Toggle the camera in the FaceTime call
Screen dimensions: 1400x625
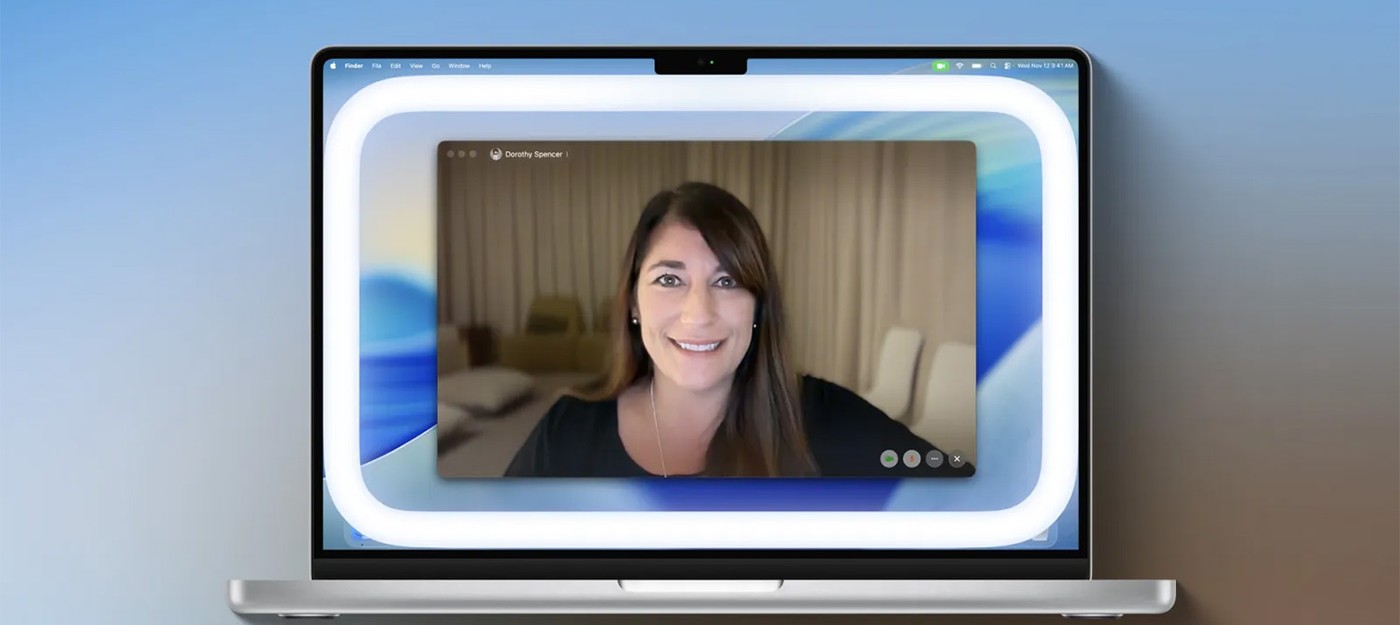click(888, 459)
